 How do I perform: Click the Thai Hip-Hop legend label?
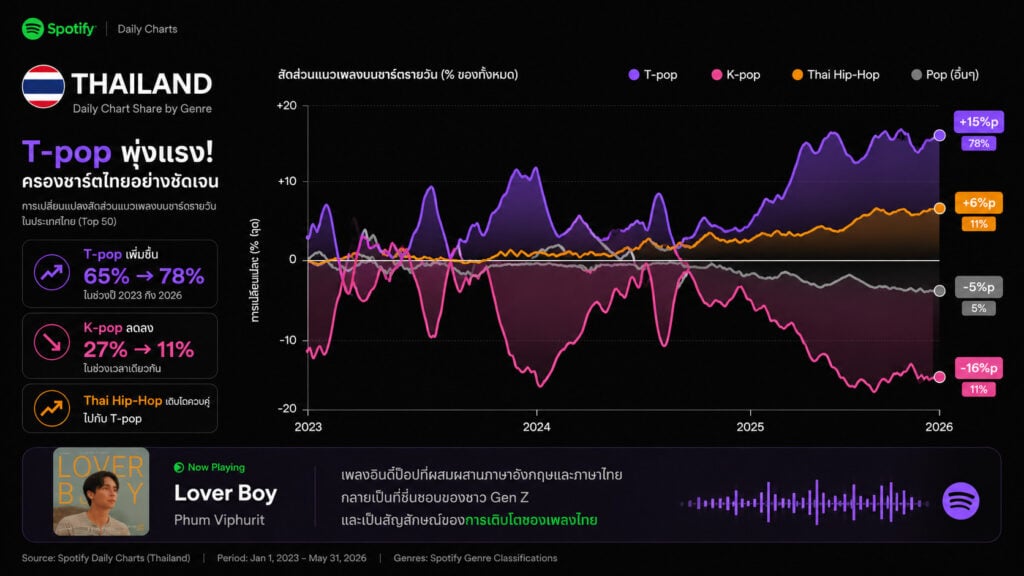[843, 75]
